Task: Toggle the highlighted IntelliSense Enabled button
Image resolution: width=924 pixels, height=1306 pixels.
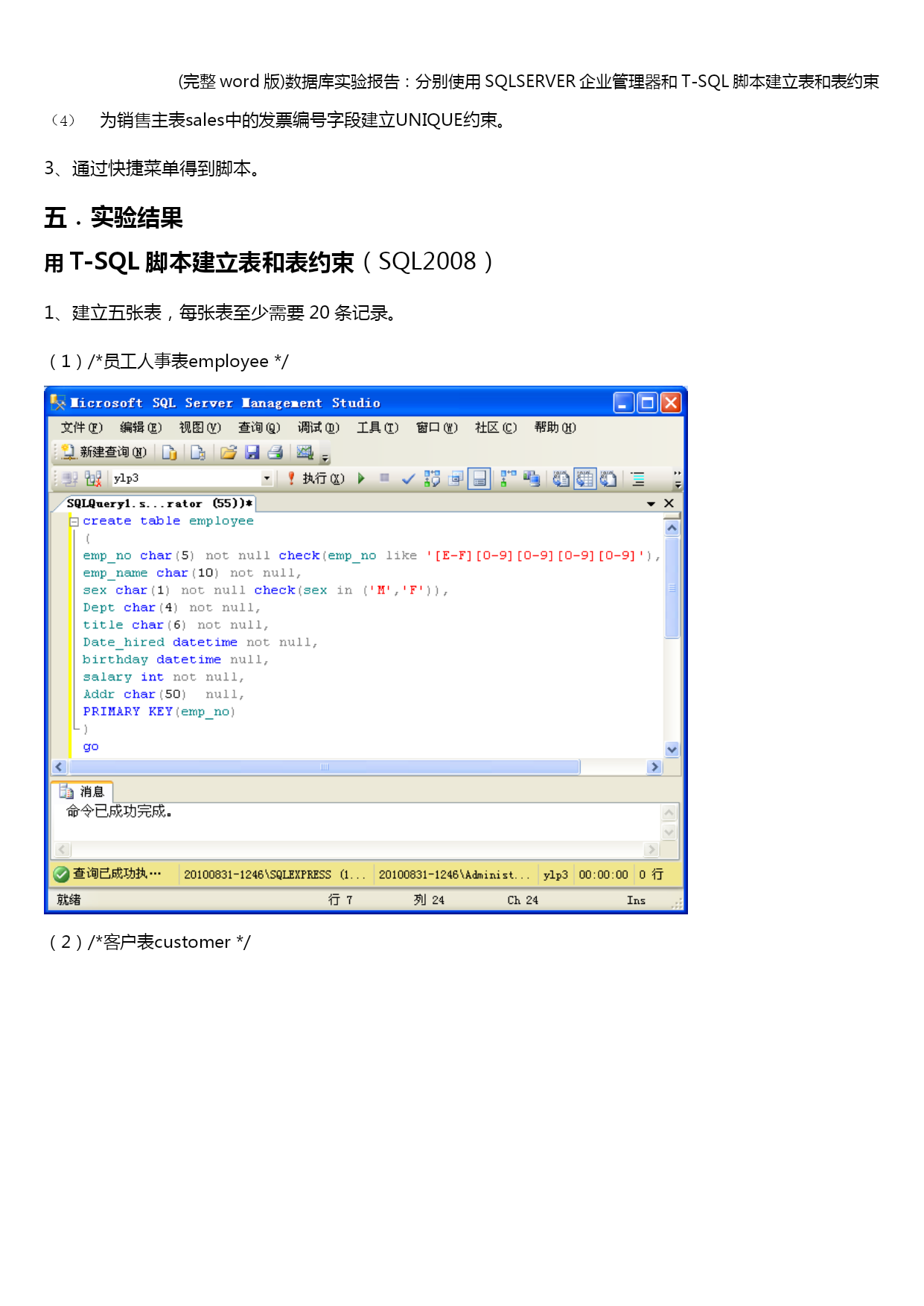Action: 479,479
